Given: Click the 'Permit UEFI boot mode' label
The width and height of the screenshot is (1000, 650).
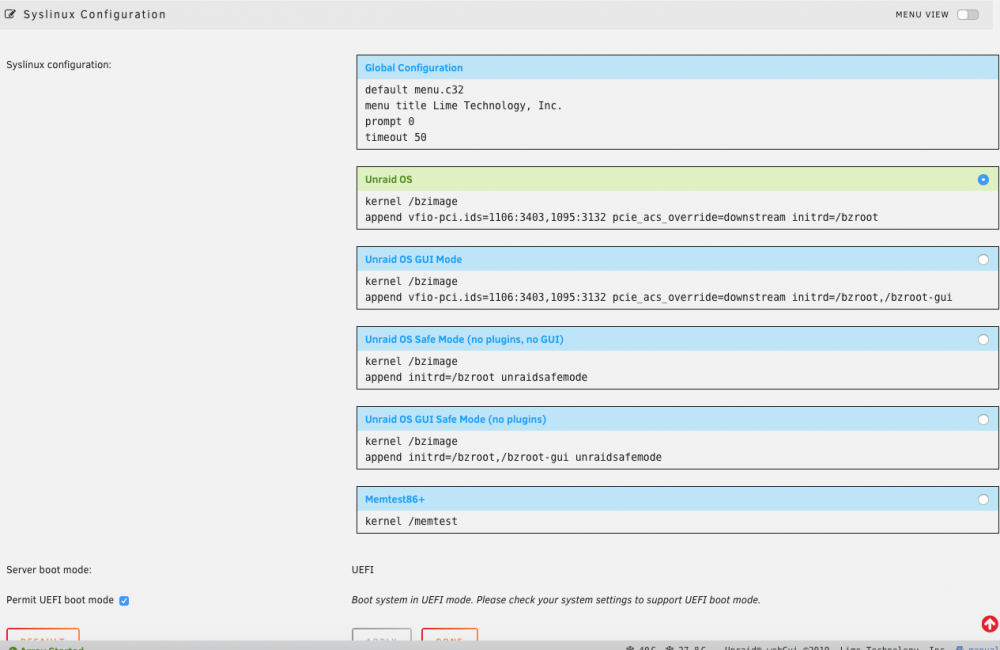Looking at the screenshot, I should [60, 600].
